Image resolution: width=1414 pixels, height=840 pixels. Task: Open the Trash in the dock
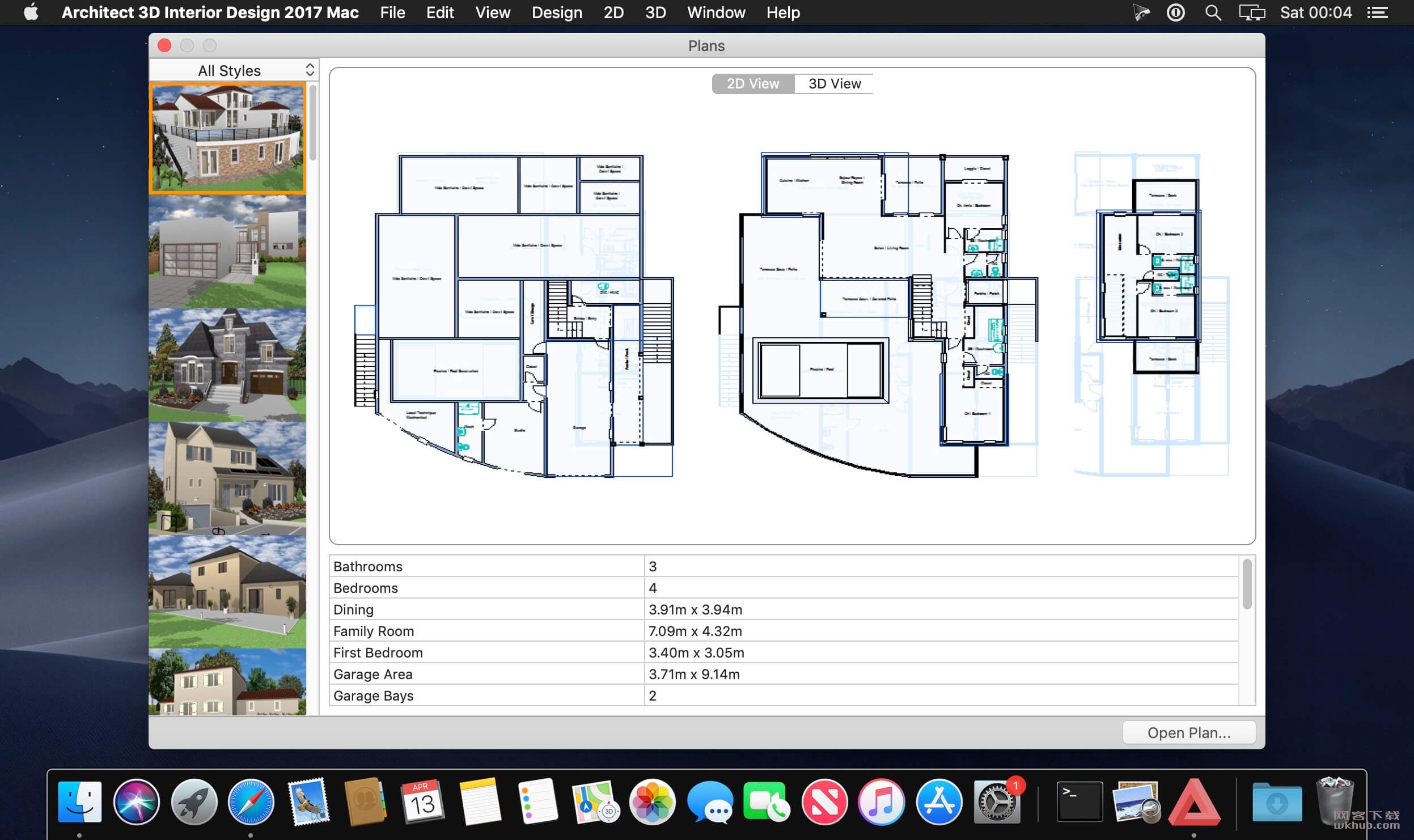click(x=1335, y=801)
